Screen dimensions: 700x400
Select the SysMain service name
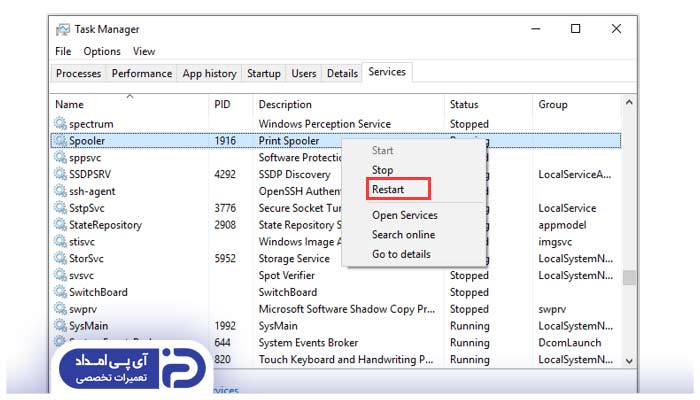tap(88, 326)
